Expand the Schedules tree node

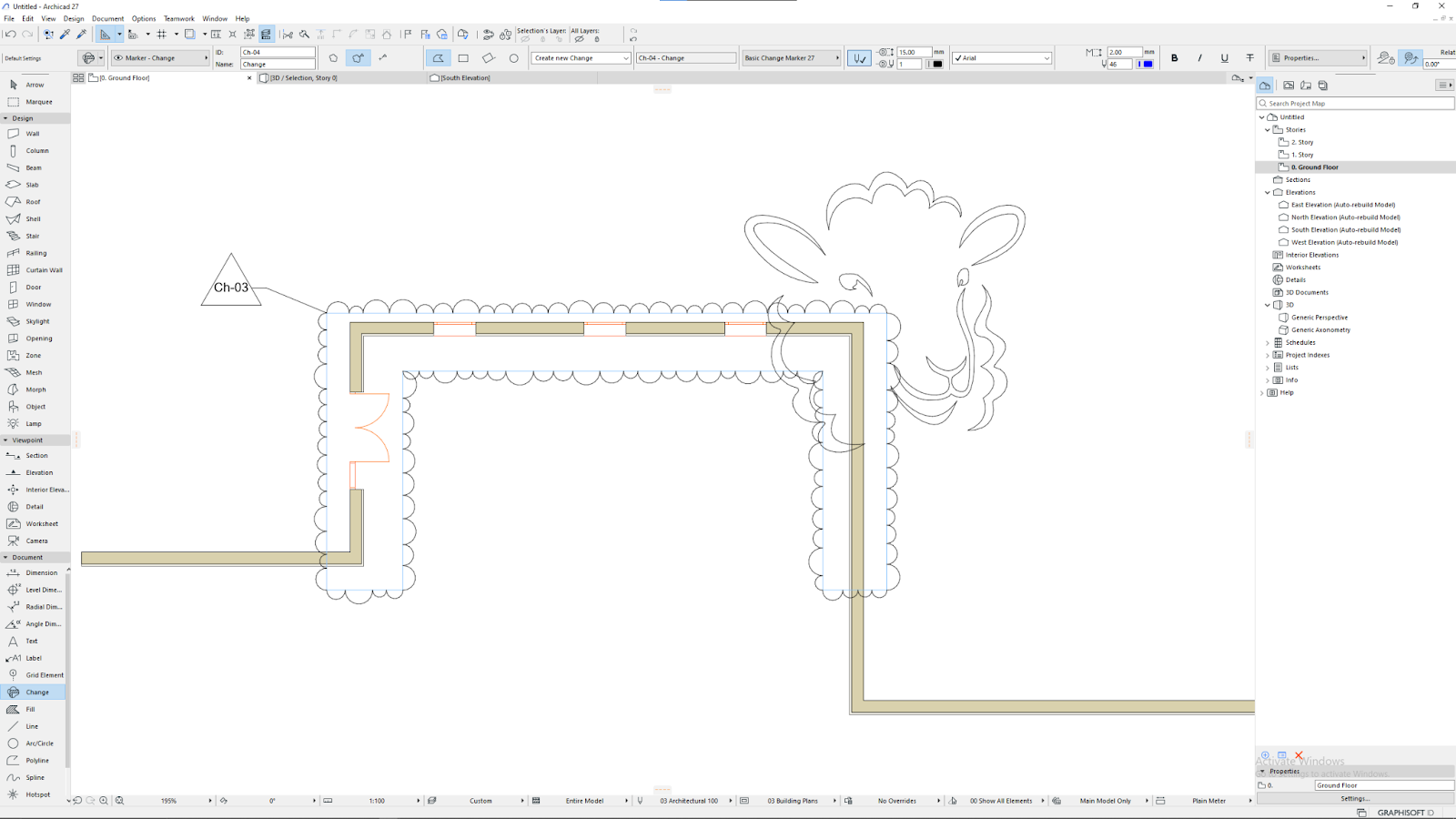pyautogui.click(x=1268, y=343)
